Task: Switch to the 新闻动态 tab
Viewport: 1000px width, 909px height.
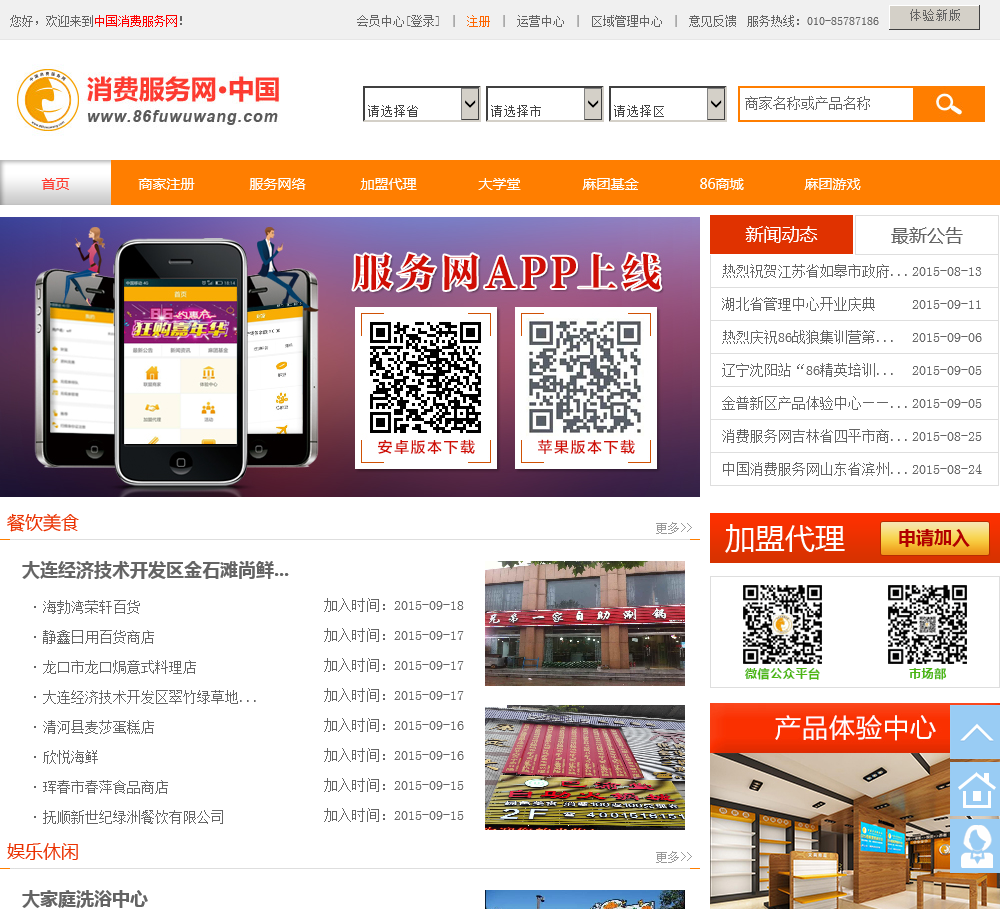Action: 781,235
